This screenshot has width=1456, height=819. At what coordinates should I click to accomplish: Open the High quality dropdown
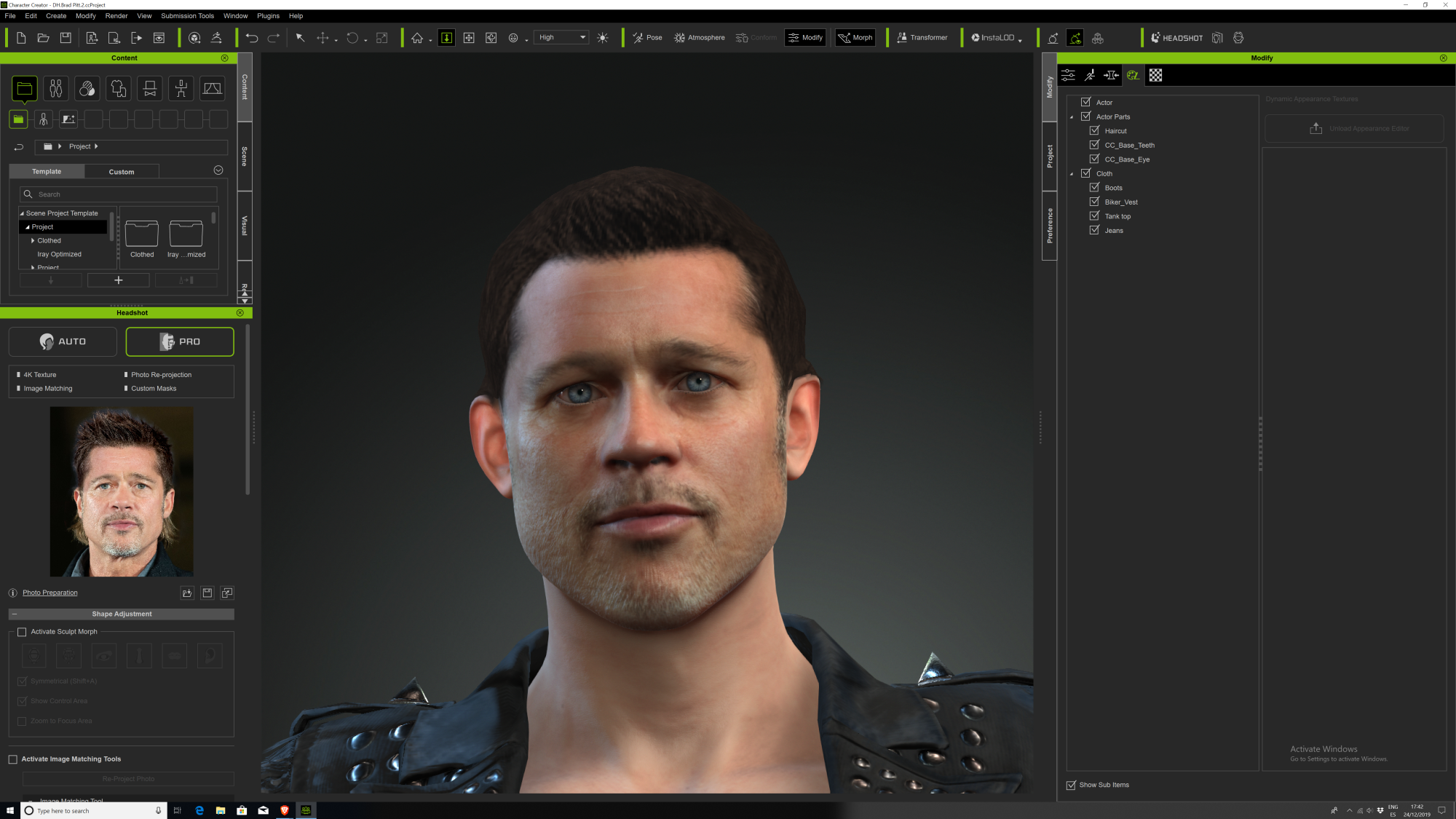pyautogui.click(x=561, y=37)
